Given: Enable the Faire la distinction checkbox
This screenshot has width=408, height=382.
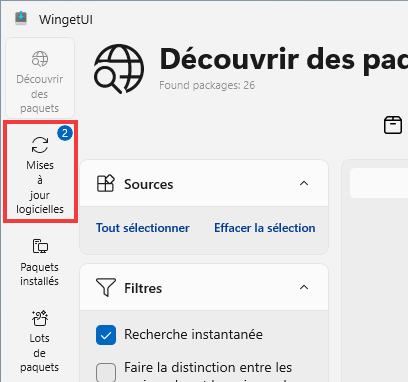Looking at the screenshot, I should click(x=106, y=373).
